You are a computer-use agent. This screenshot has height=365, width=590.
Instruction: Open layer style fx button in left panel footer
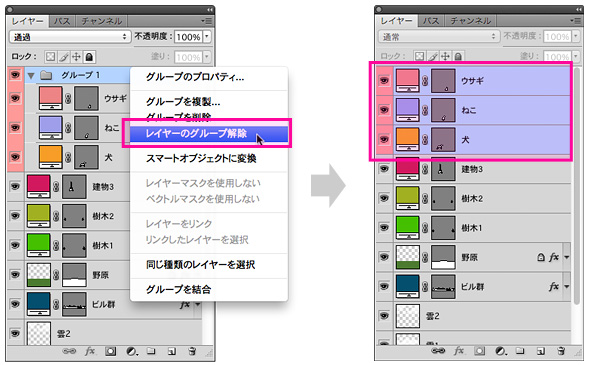point(90,351)
